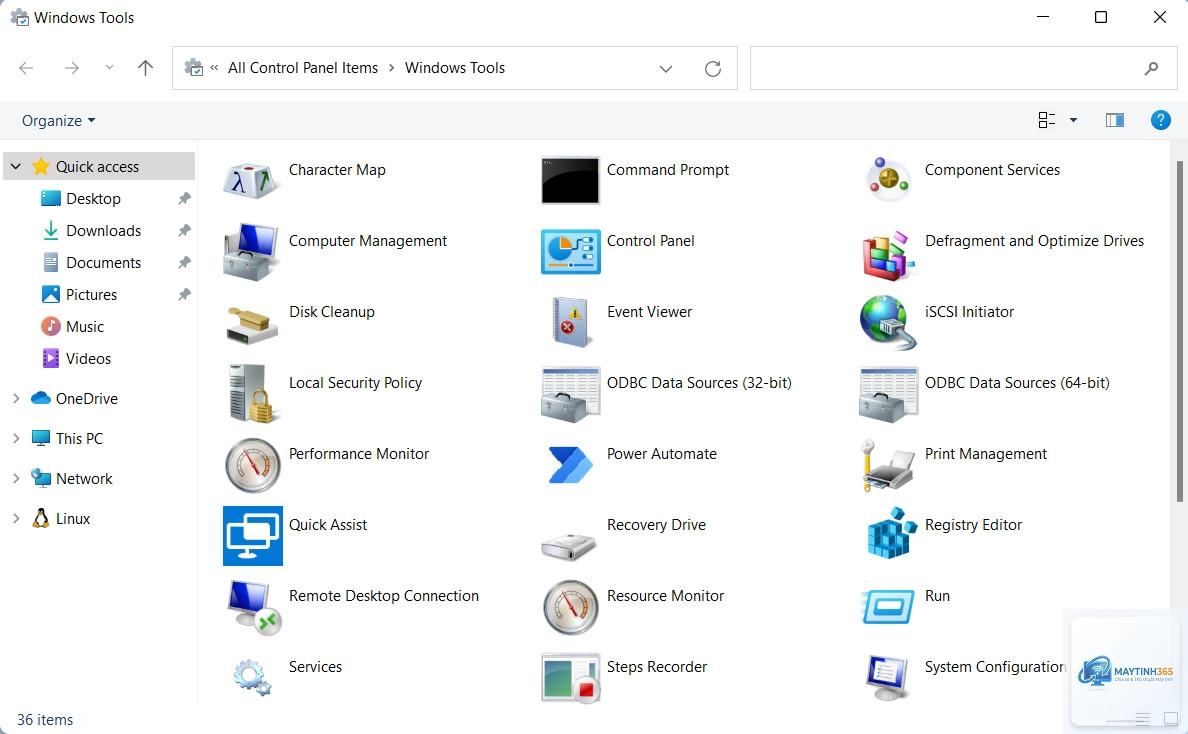Select the Run icon
This screenshot has width=1188, height=734.
click(888, 607)
